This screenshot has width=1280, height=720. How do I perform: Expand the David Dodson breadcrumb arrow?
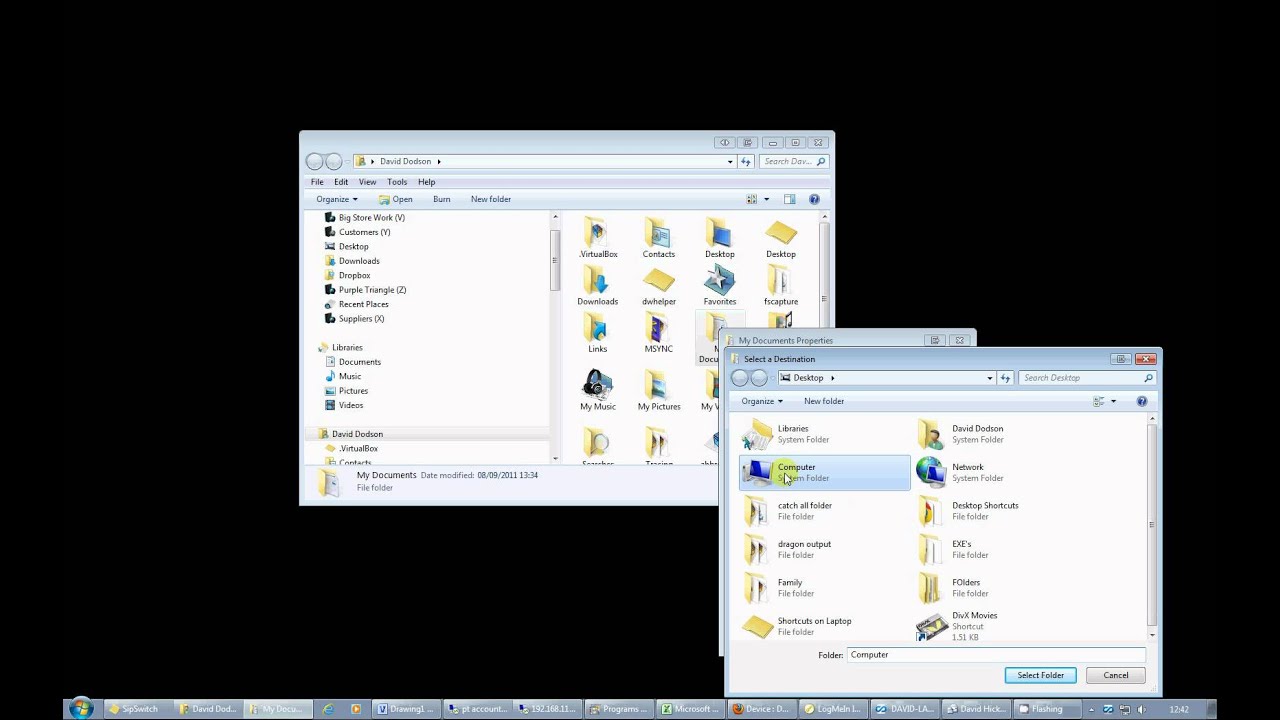[x=439, y=161]
